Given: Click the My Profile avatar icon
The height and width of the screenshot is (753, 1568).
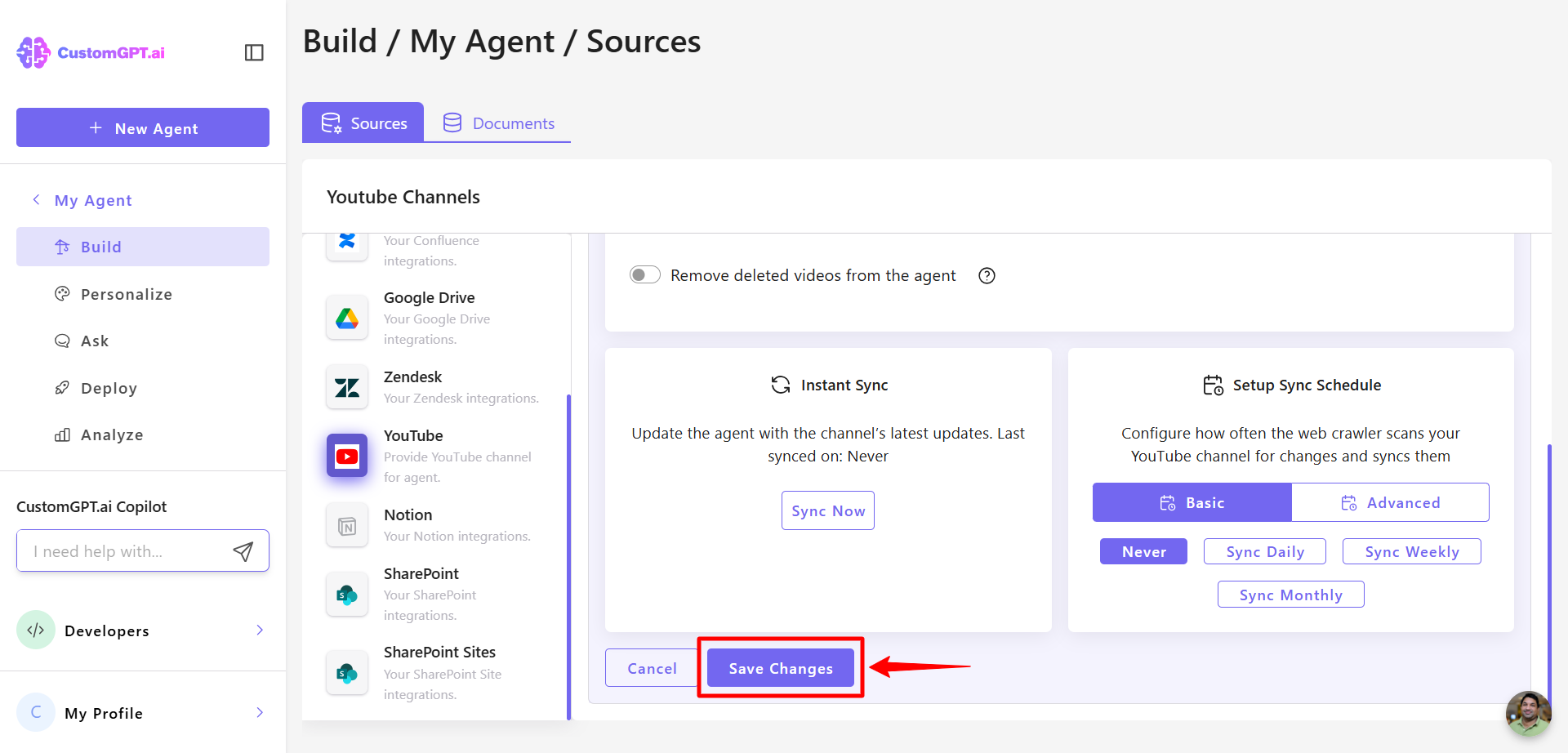Looking at the screenshot, I should click(36, 712).
